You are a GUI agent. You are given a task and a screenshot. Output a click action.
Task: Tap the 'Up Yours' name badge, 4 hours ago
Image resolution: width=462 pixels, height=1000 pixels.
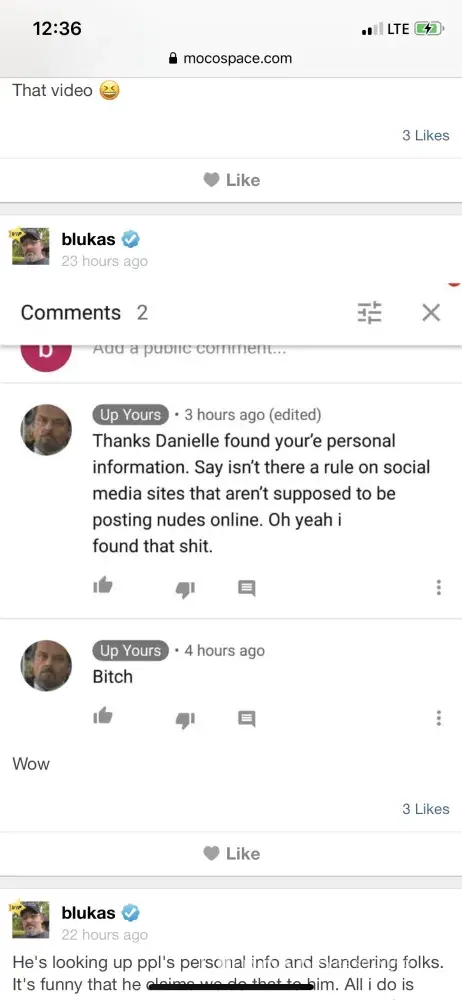(x=131, y=651)
